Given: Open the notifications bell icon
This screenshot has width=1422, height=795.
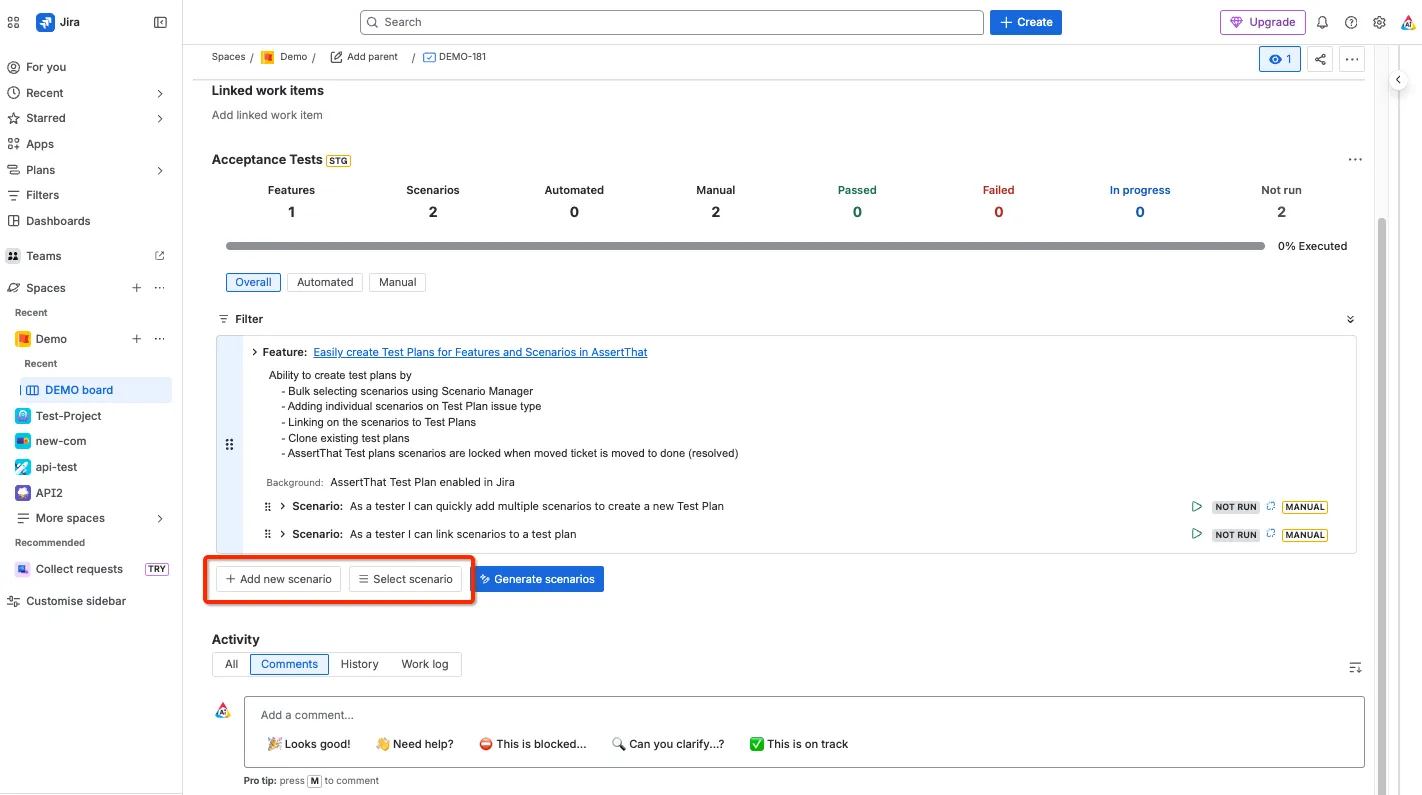Looking at the screenshot, I should [1322, 22].
